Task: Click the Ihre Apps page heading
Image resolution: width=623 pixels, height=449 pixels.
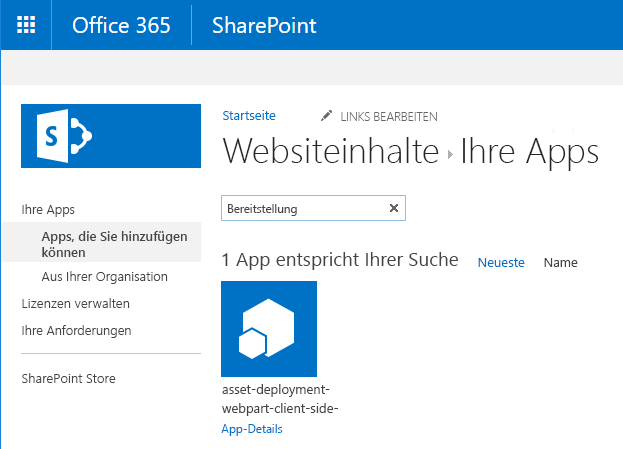Action: coord(529,151)
